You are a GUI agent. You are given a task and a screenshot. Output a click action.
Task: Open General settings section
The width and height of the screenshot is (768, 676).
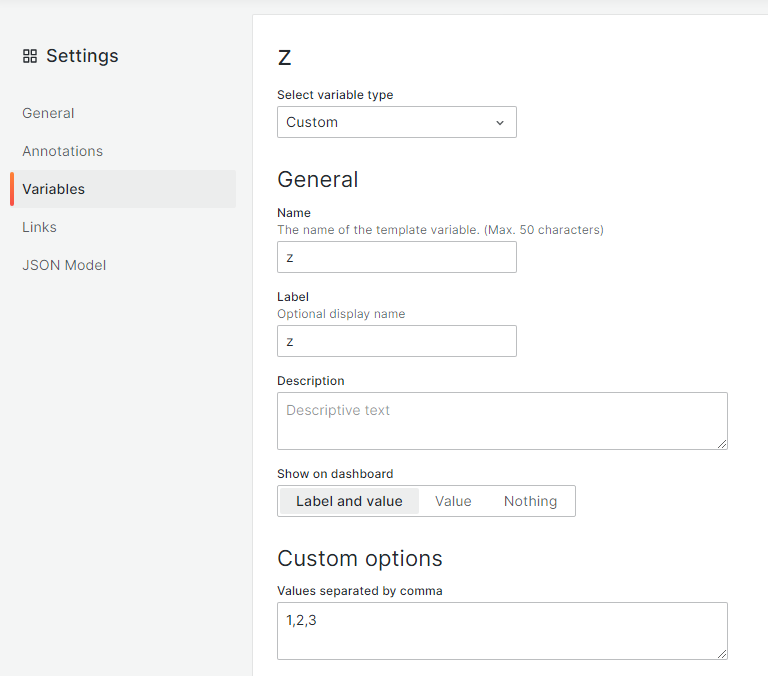(x=48, y=113)
